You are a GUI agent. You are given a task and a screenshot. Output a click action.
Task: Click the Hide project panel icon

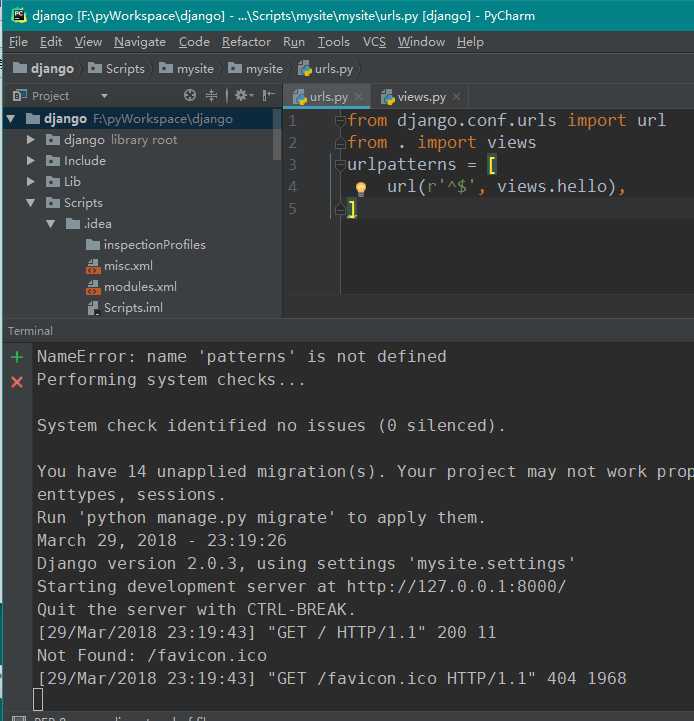(268, 95)
